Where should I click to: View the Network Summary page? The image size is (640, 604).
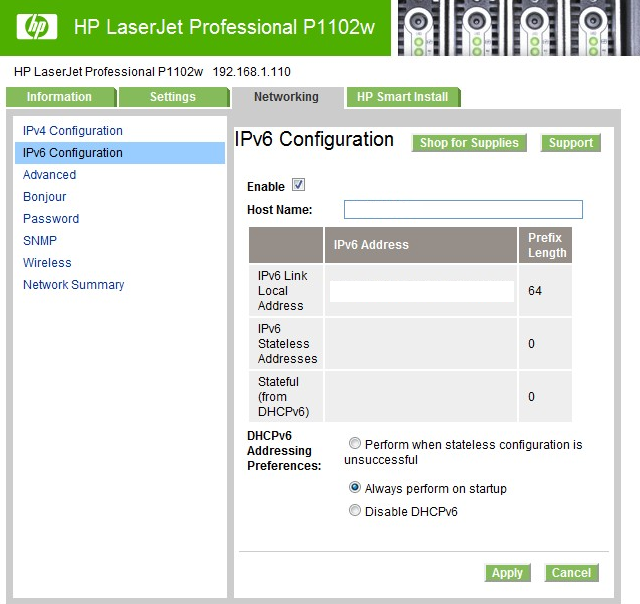tap(73, 285)
